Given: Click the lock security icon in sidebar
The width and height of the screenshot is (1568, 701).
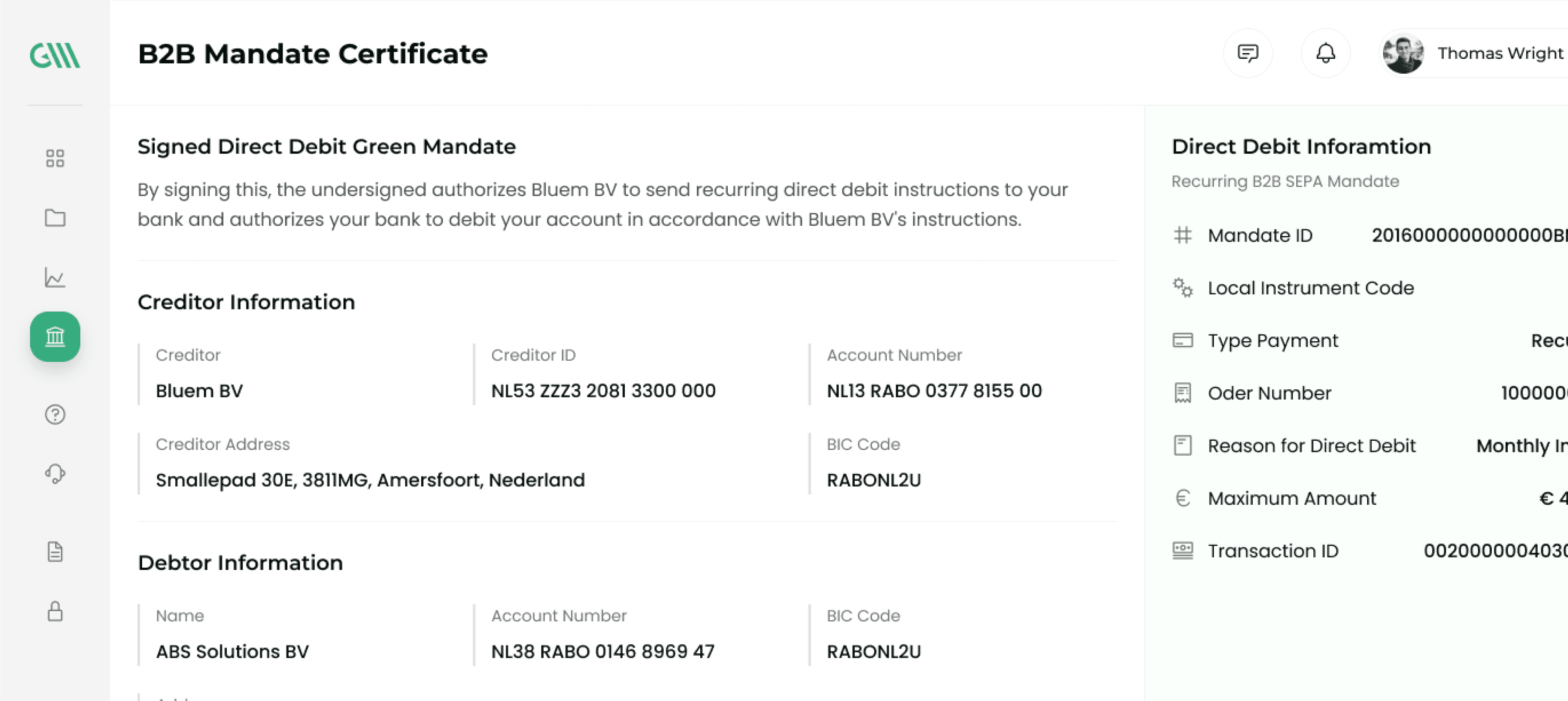Looking at the screenshot, I should [x=55, y=611].
